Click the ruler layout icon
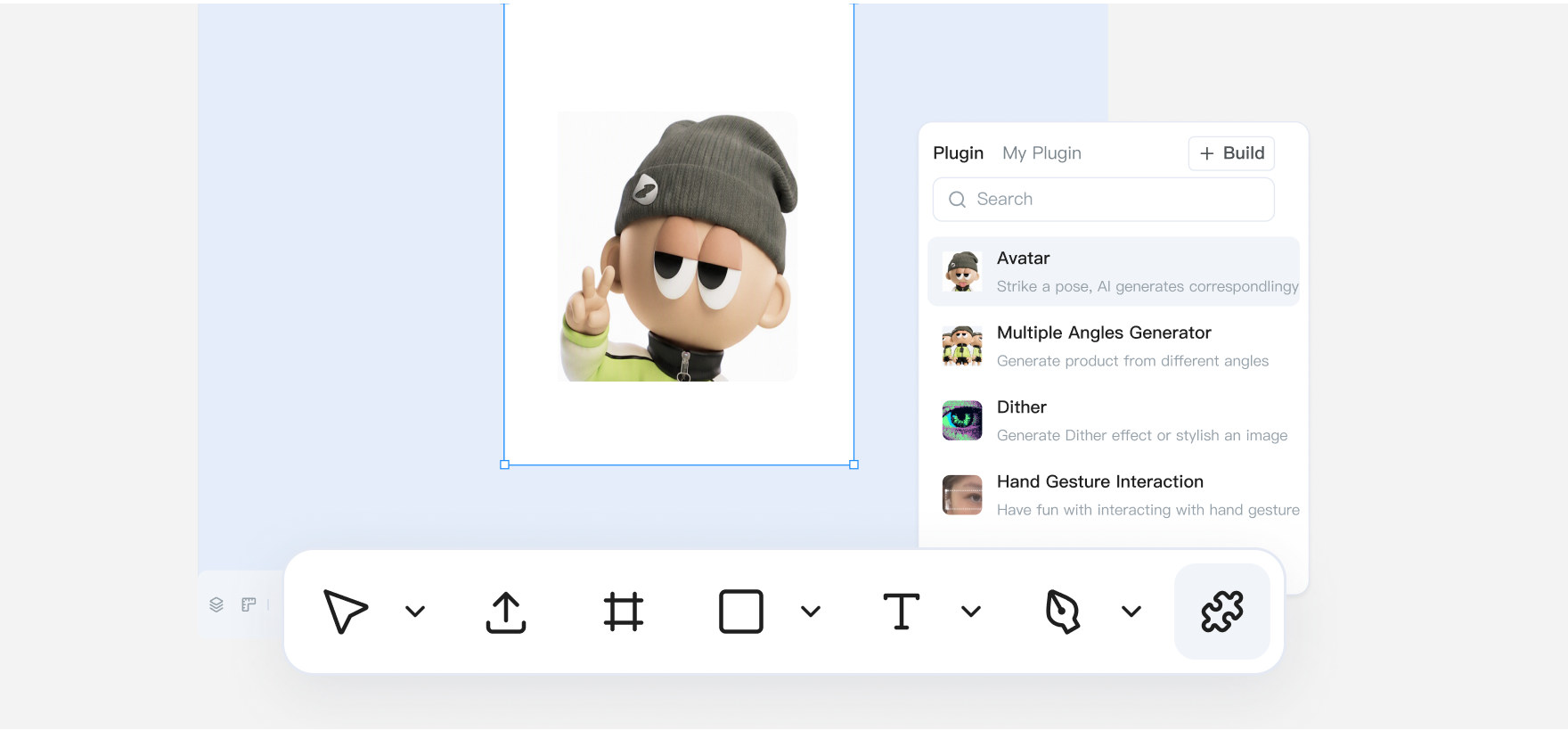 pyautogui.click(x=249, y=604)
